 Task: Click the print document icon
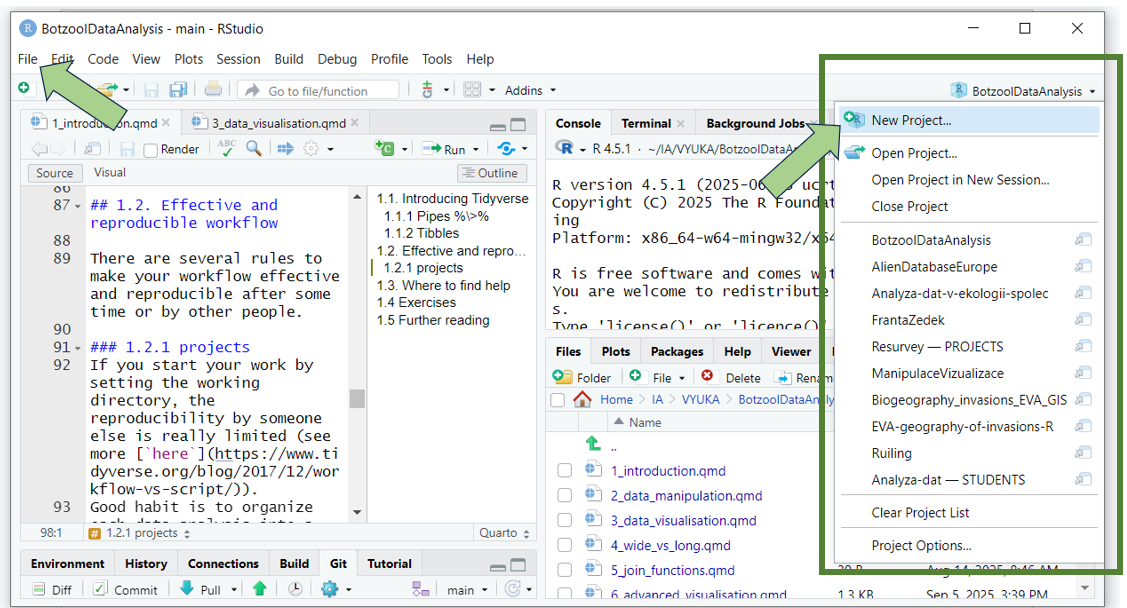[213, 90]
